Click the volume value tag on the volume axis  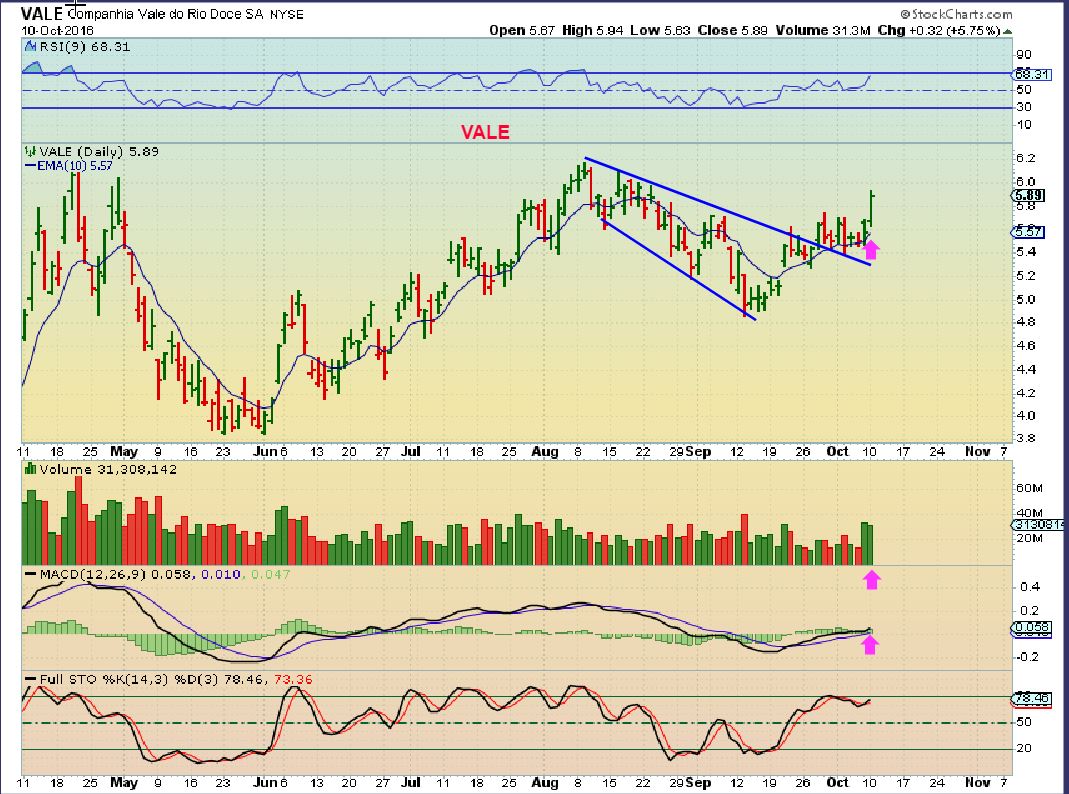tap(1039, 525)
